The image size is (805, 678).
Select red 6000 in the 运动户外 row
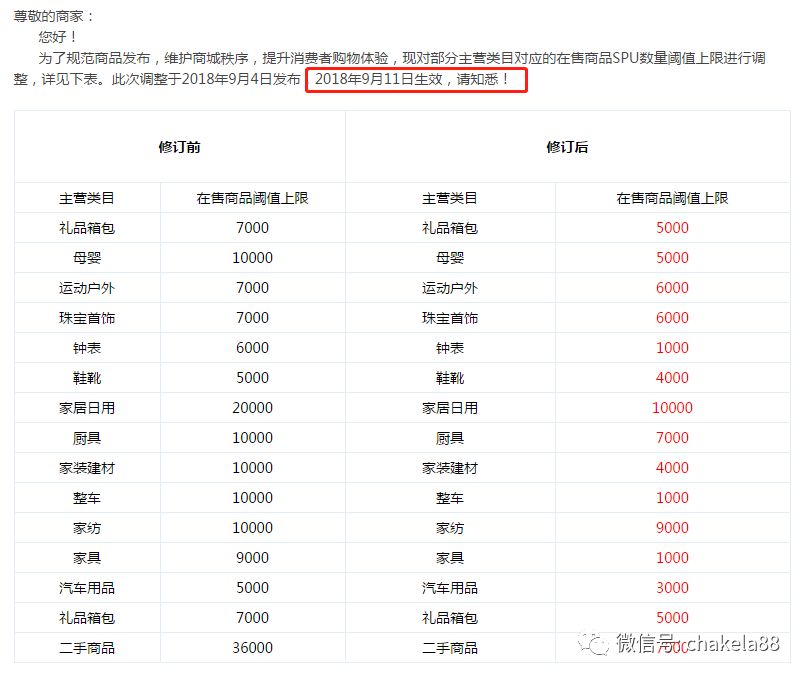(672, 288)
